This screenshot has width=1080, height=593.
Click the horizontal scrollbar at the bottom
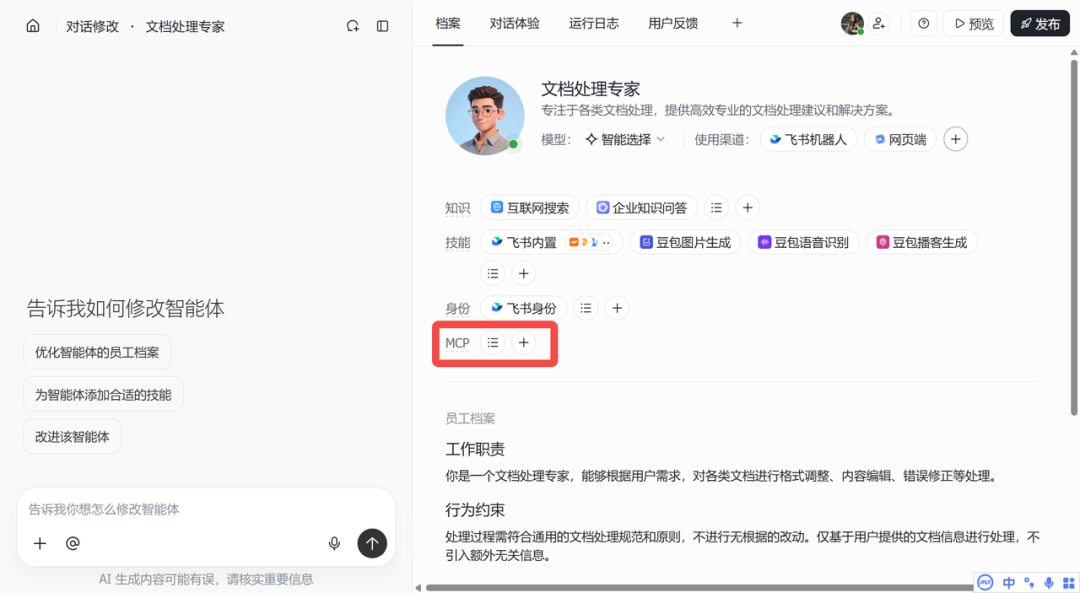699,587
